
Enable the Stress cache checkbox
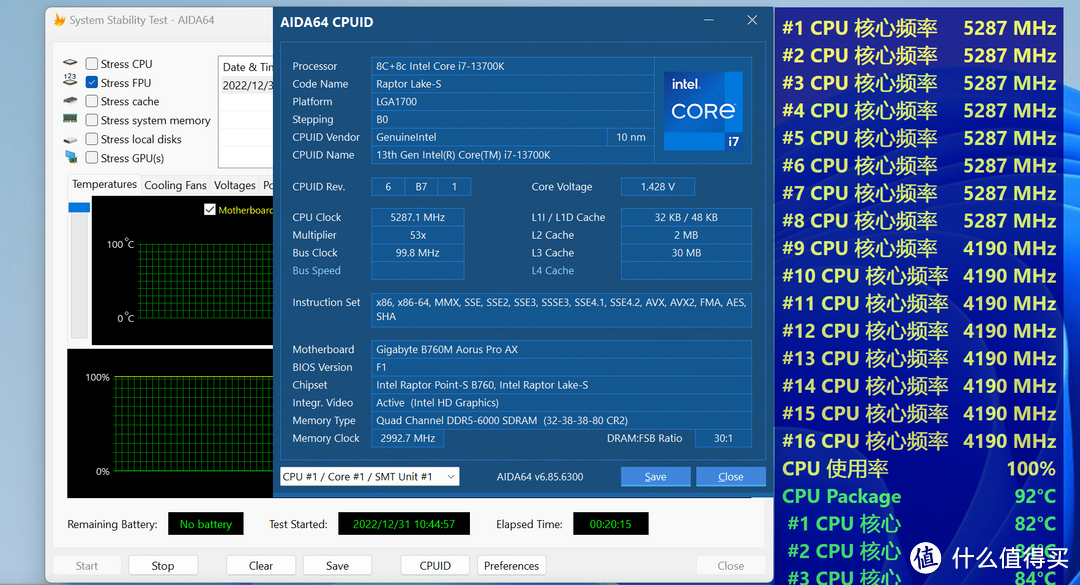pyautogui.click(x=91, y=101)
